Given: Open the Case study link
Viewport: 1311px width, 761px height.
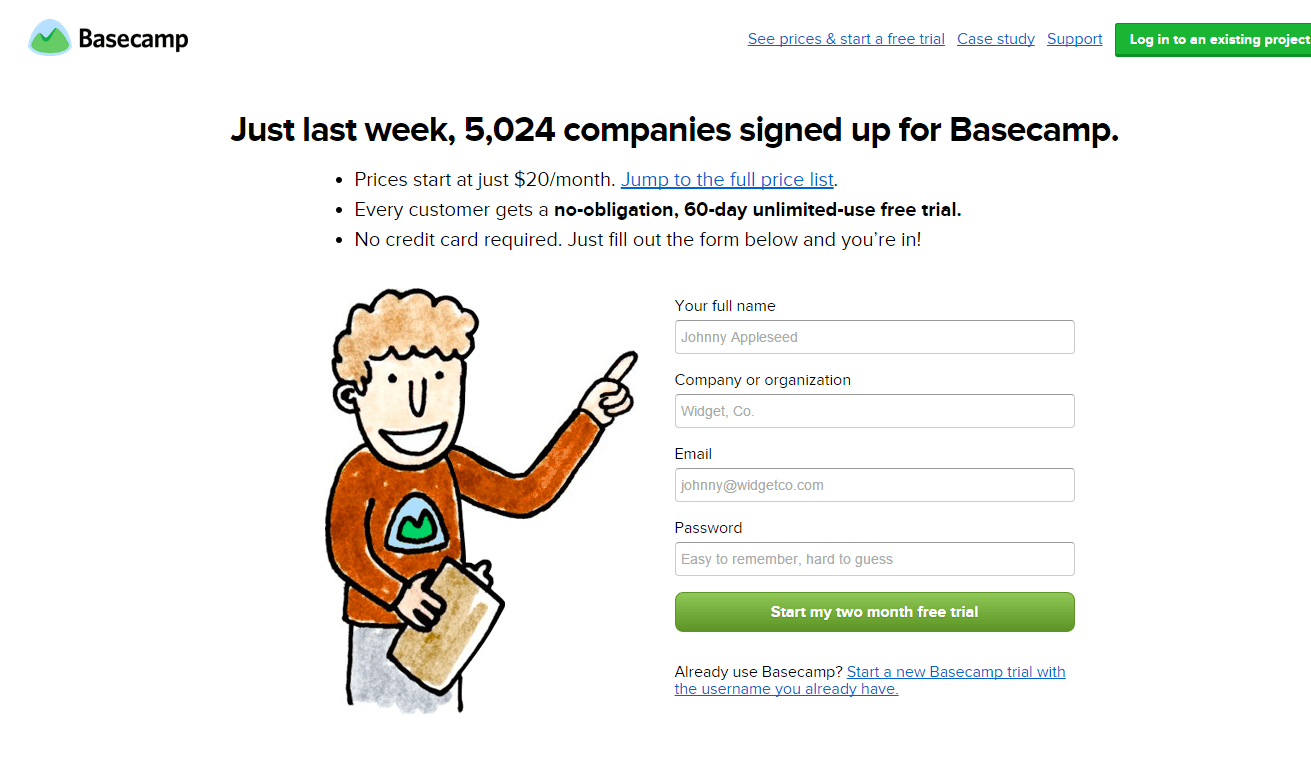Looking at the screenshot, I should 996,39.
